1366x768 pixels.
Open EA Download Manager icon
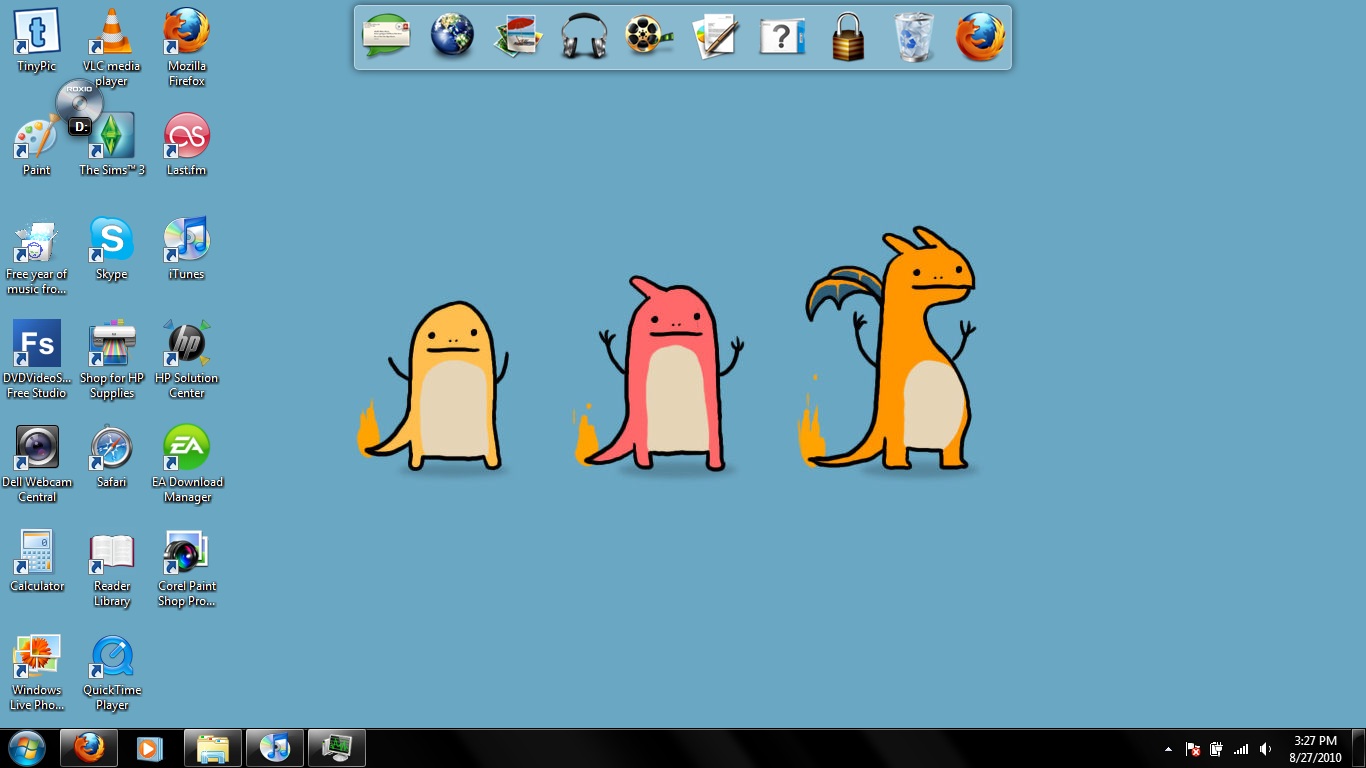click(x=187, y=449)
